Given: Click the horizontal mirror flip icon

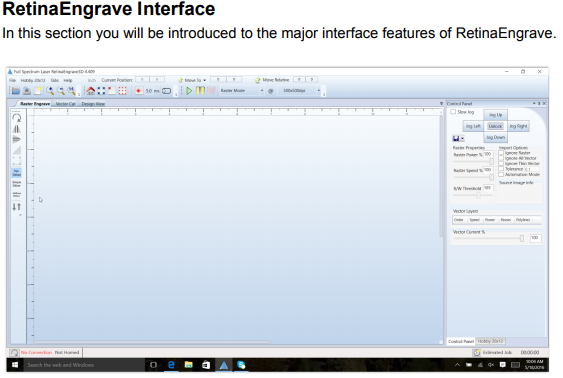Looking at the screenshot, I should point(17,129).
